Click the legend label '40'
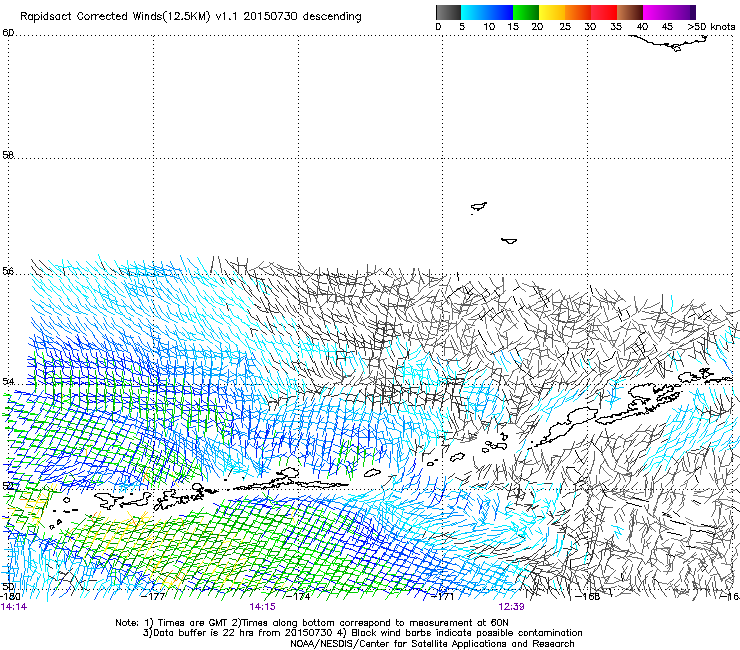This screenshot has width=740, height=650. tap(642, 27)
